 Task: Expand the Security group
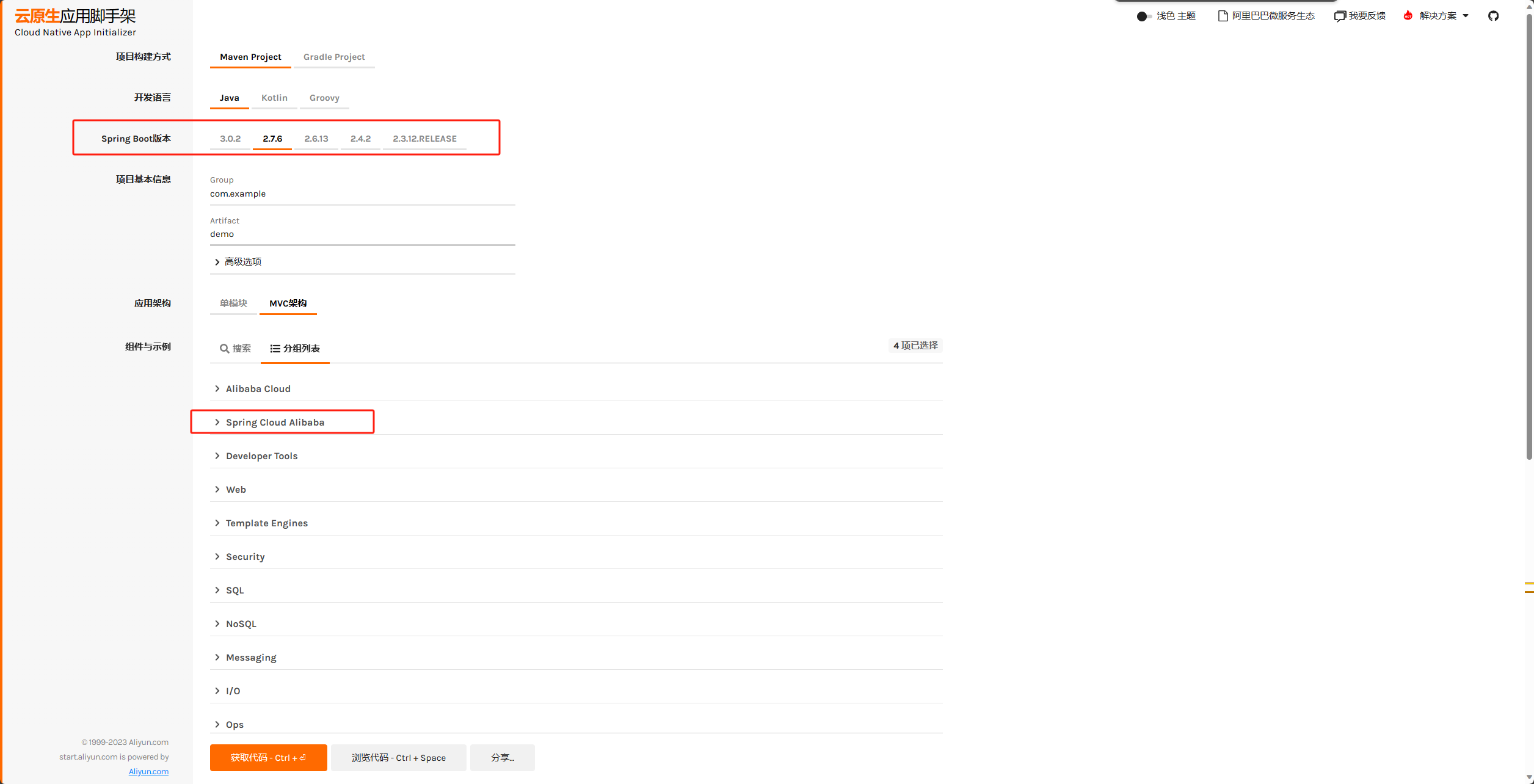[576, 556]
